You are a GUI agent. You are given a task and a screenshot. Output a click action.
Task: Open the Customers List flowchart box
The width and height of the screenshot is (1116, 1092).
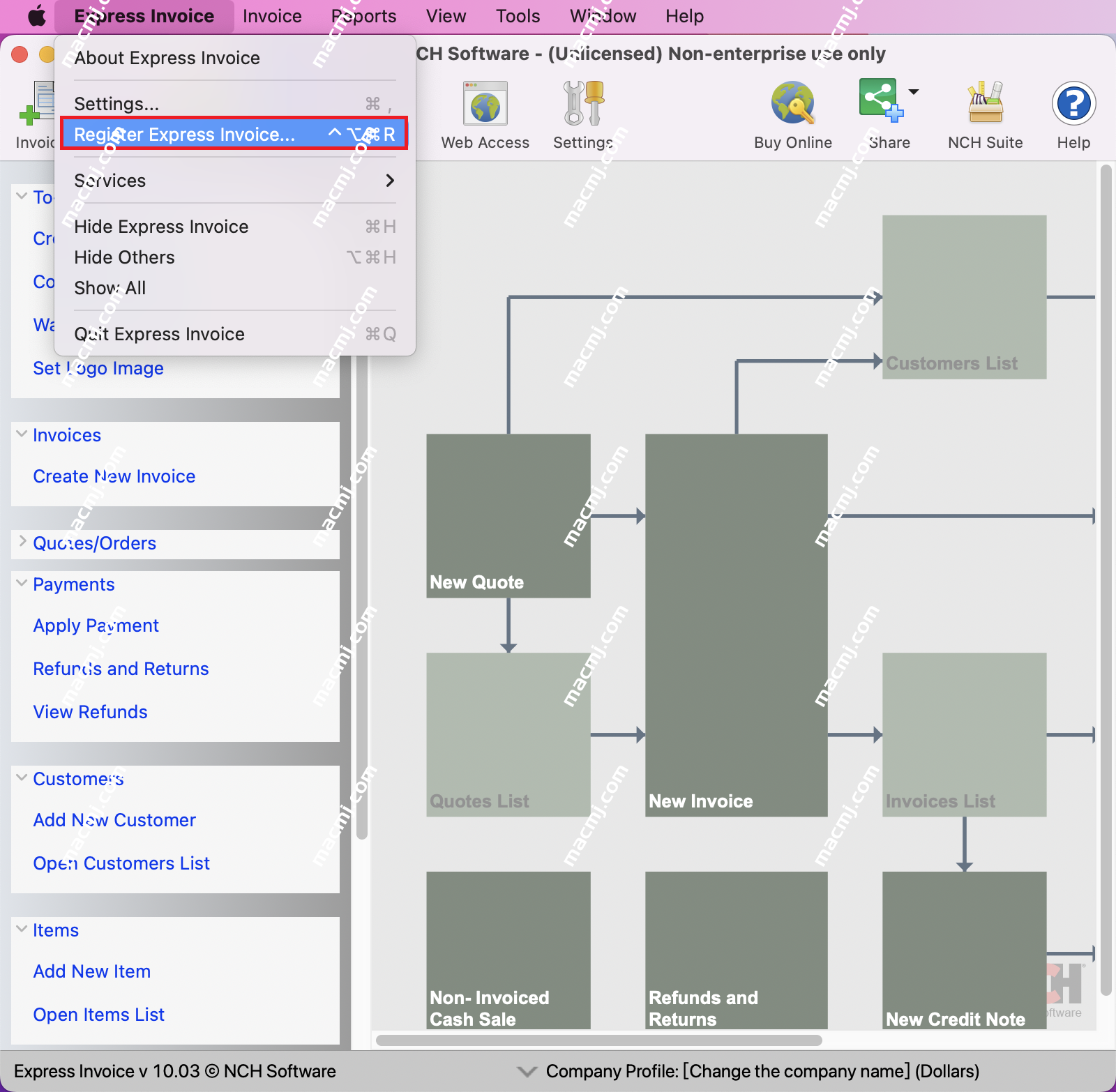coord(965,296)
